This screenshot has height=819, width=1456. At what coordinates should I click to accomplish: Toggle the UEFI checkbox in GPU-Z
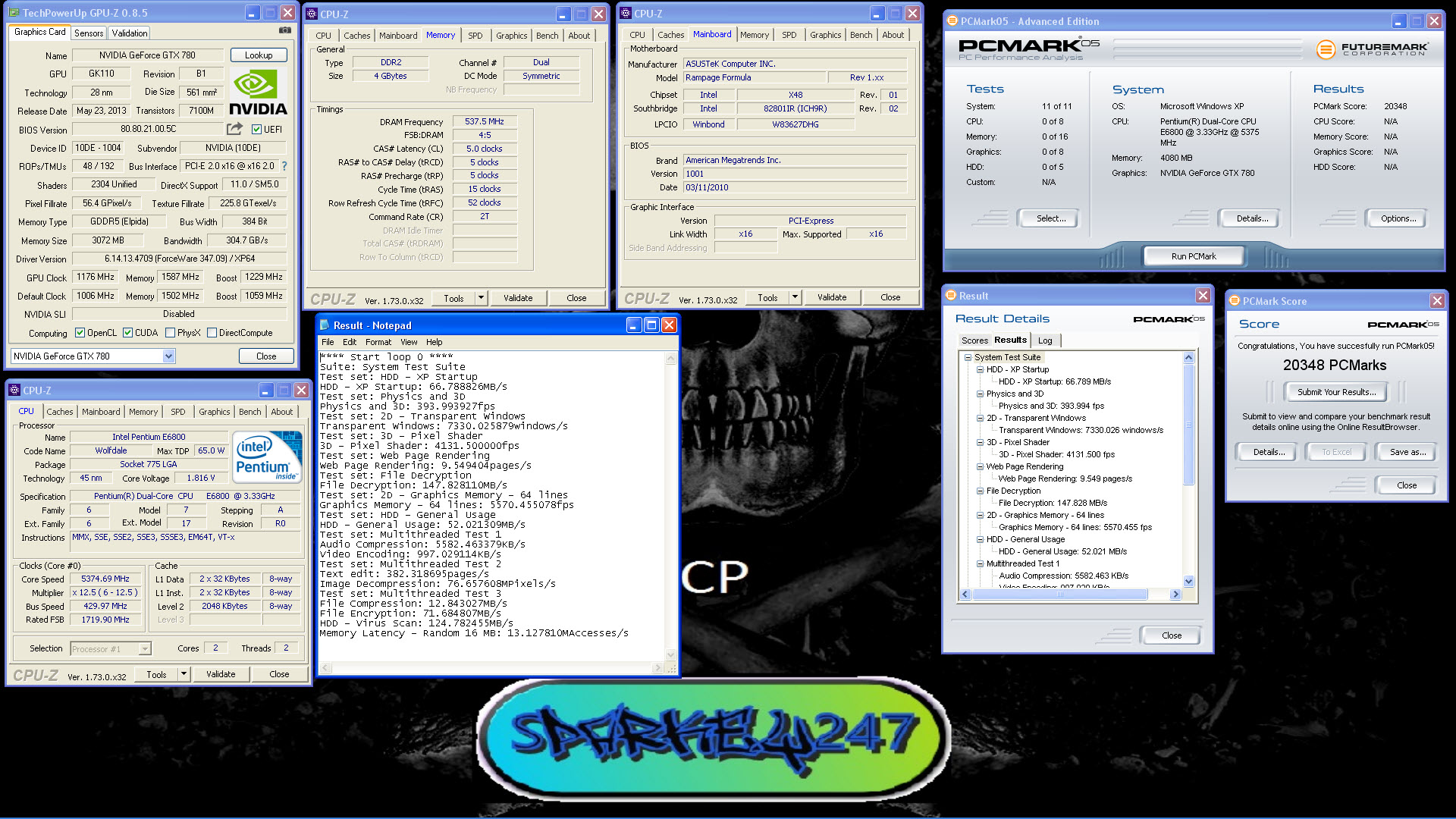click(x=256, y=130)
